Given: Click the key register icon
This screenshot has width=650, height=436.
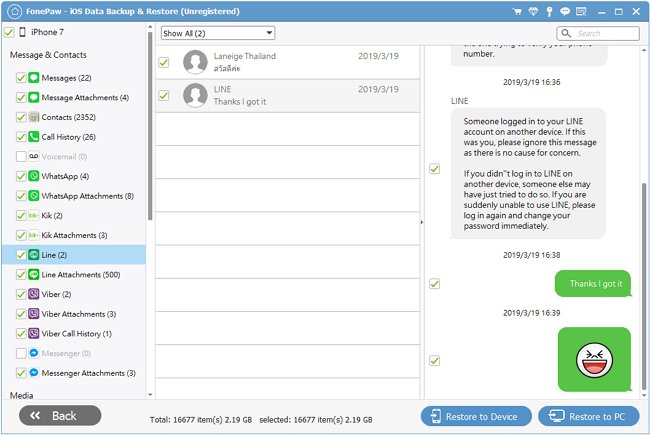Looking at the screenshot, I should (x=549, y=12).
